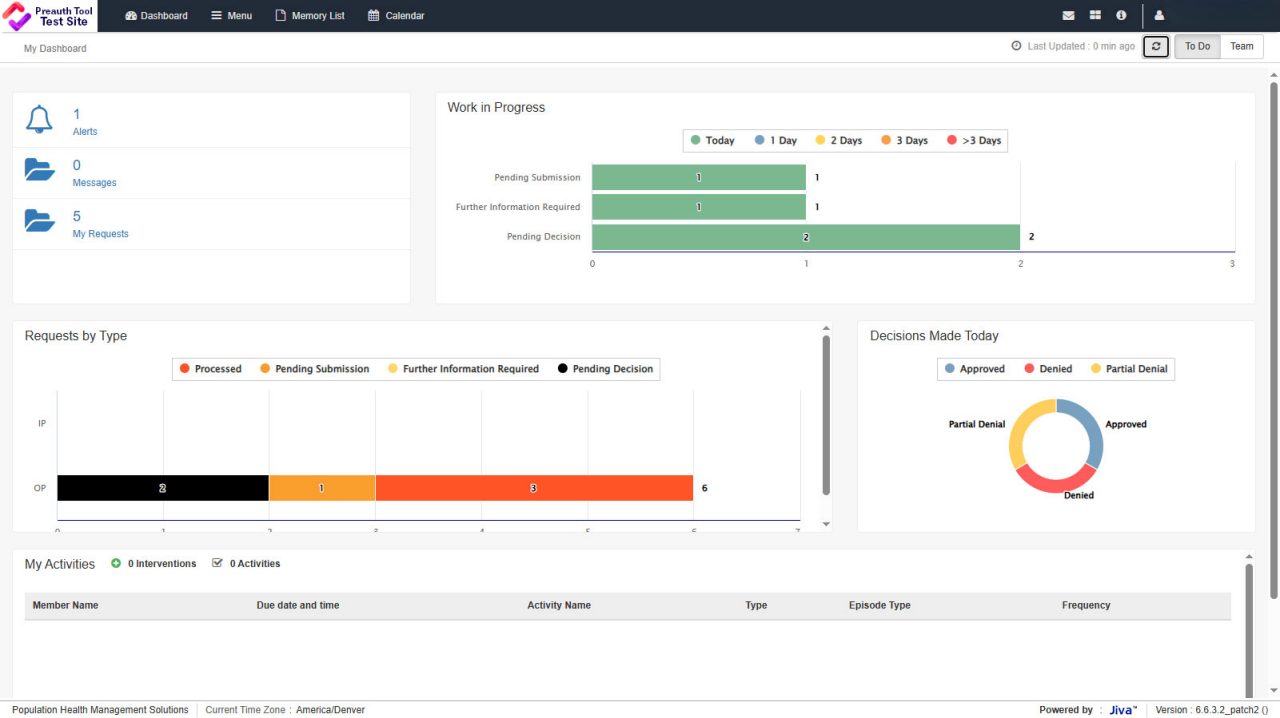Open the apps grid icon in header
The image size is (1280, 718).
coord(1094,15)
